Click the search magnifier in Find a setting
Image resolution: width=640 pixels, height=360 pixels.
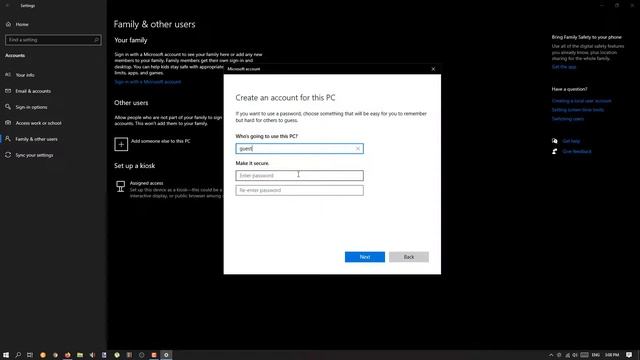97,40
